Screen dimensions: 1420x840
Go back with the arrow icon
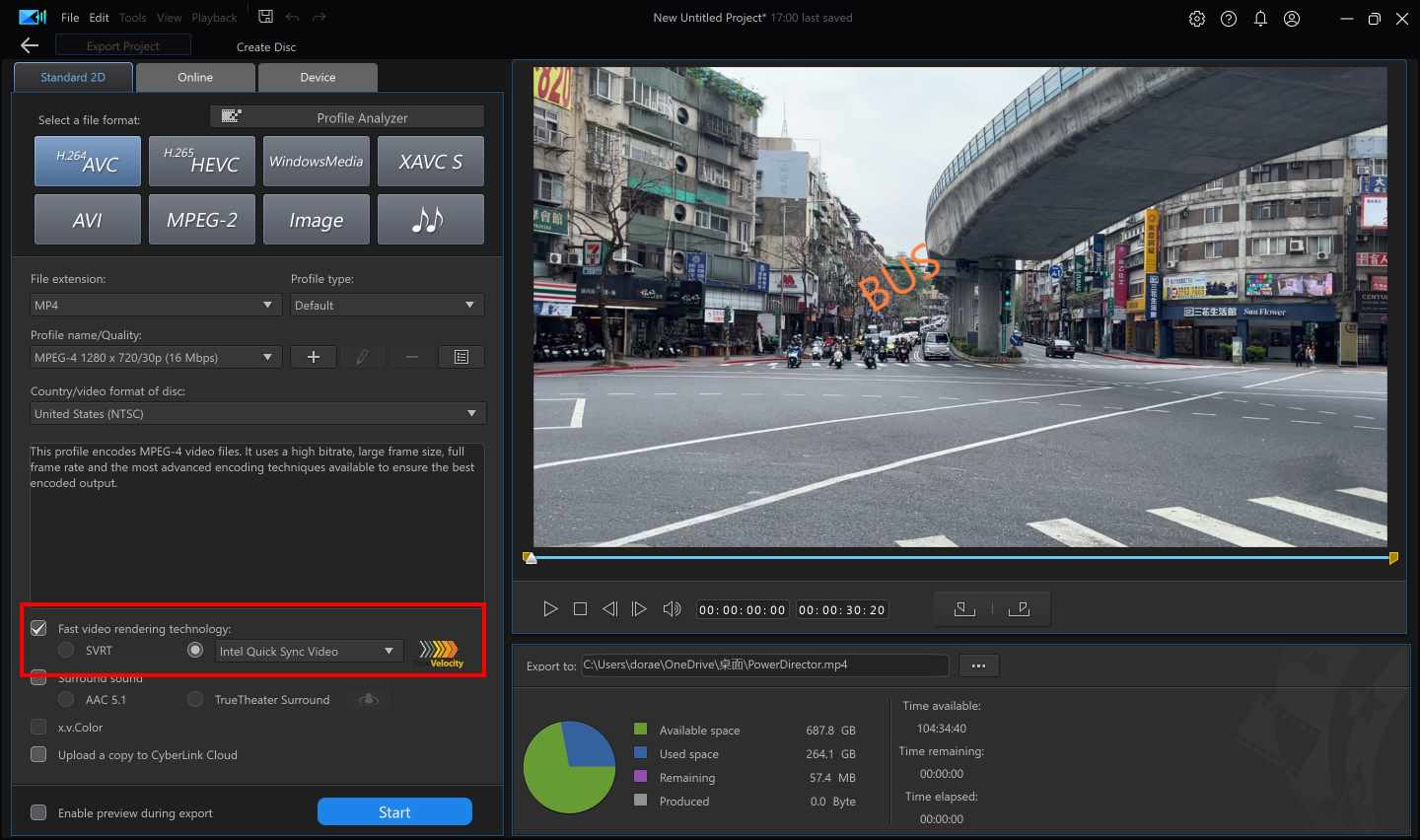point(30,45)
